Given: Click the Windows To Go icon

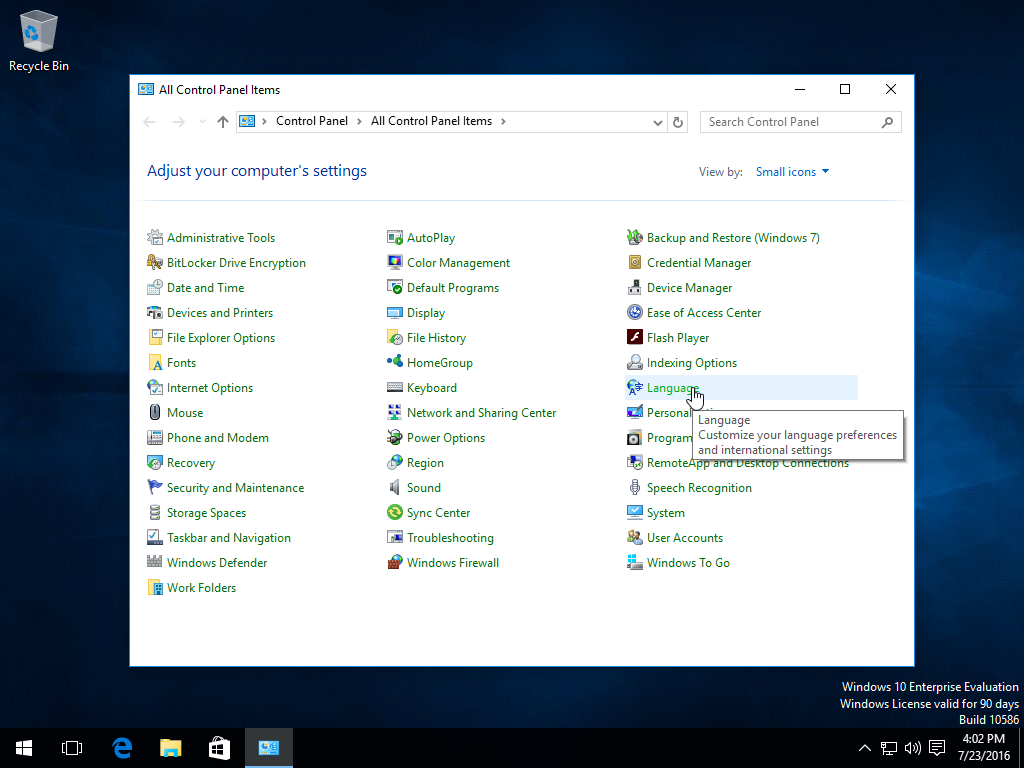Looking at the screenshot, I should [x=635, y=562].
